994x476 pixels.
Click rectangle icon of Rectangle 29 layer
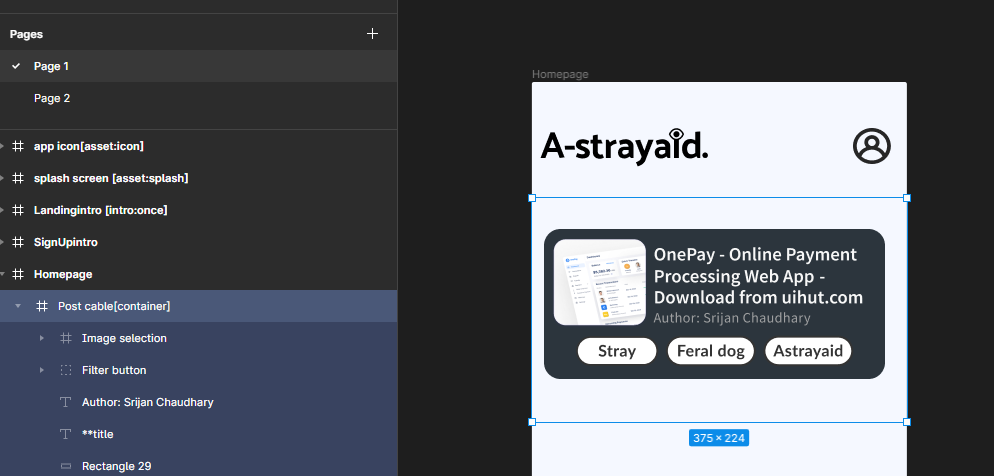click(66, 466)
